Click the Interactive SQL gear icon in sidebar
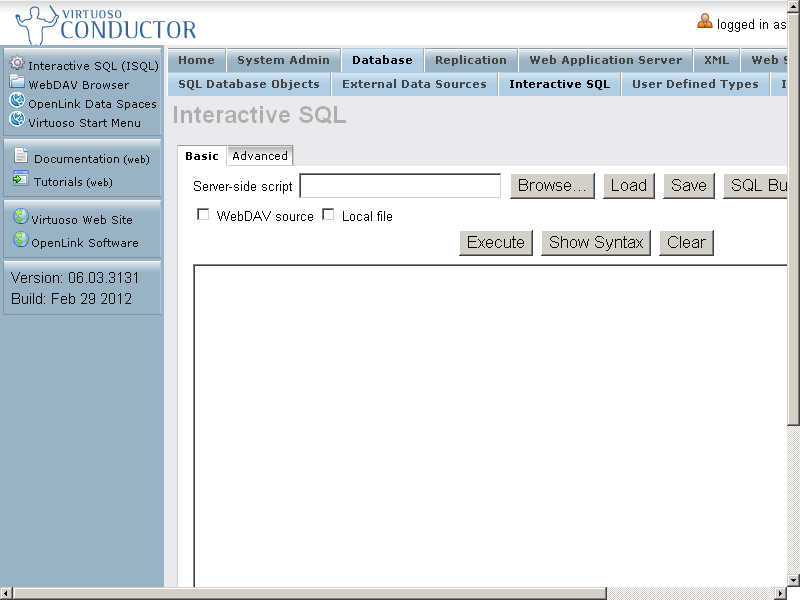The height and width of the screenshot is (600, 800). coord(17,64)
